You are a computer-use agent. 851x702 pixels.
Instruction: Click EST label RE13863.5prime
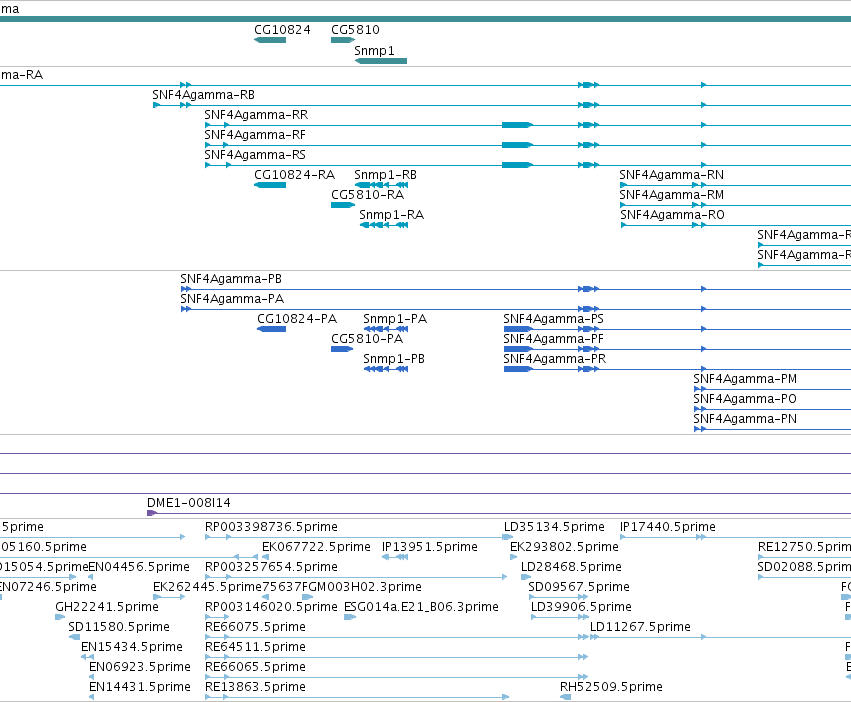[255, 688]
